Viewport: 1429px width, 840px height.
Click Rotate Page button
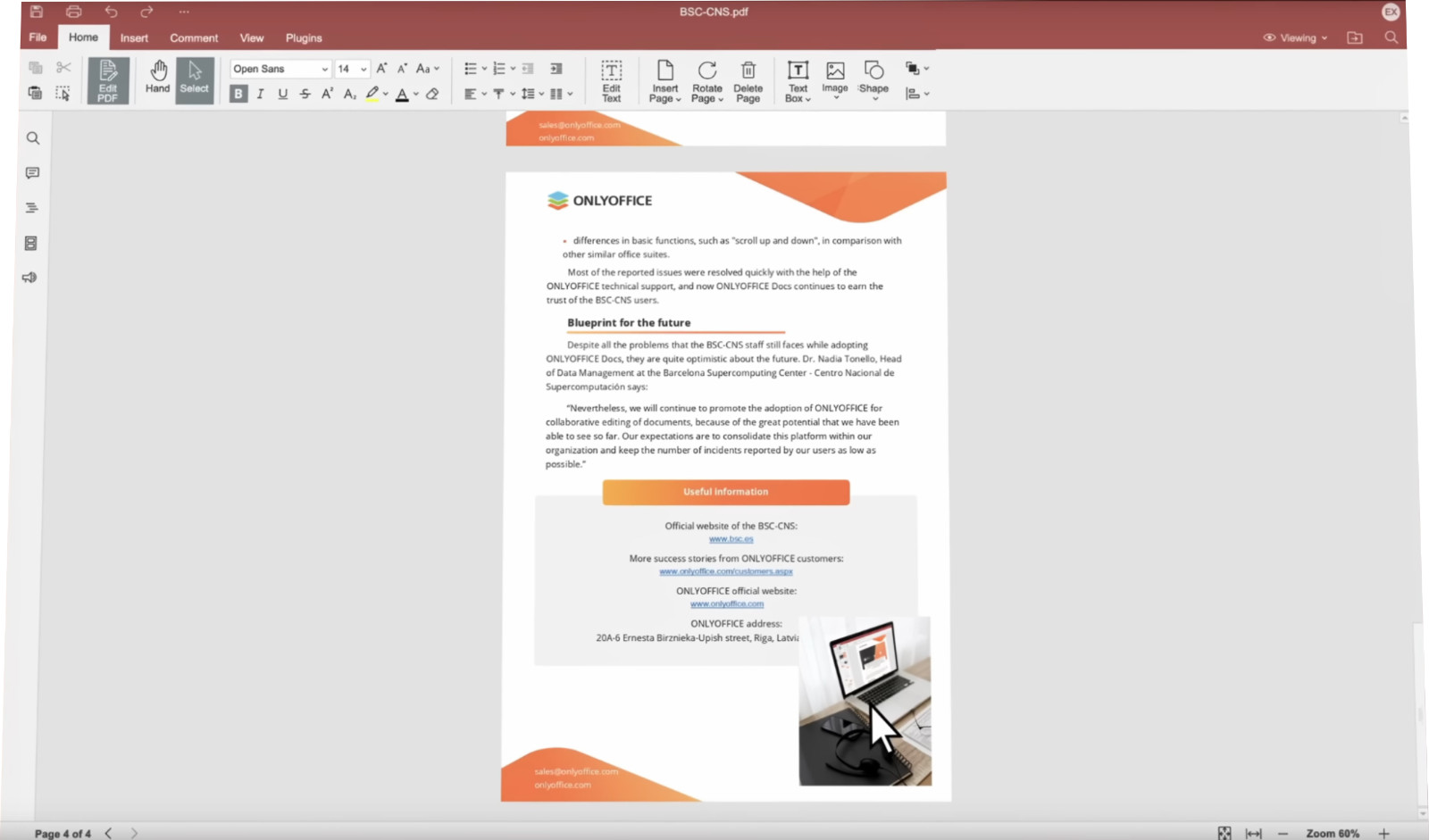point(707,81)
